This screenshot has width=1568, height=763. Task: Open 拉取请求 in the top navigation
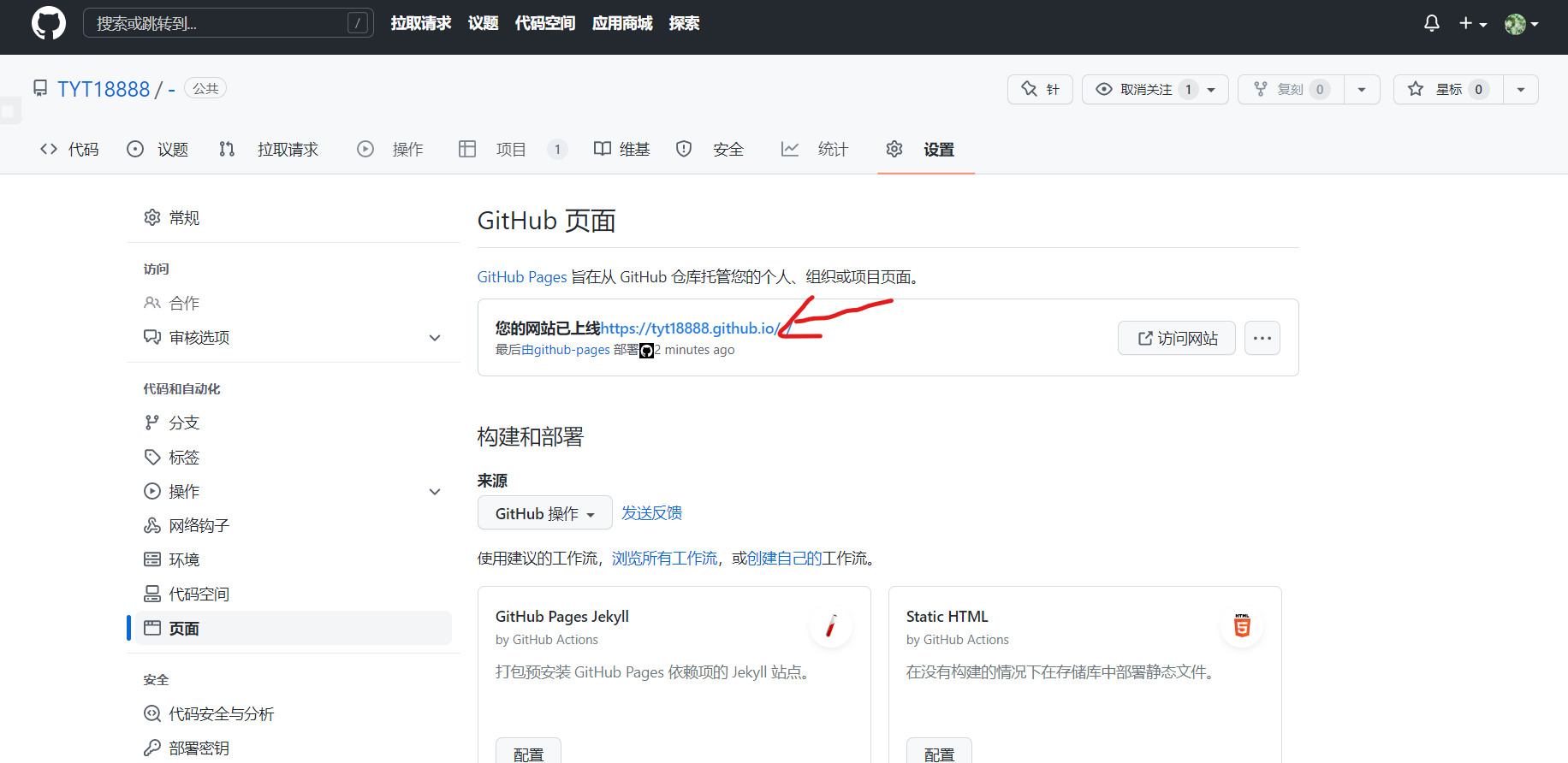pyautogui.click(x=421, y=23)
